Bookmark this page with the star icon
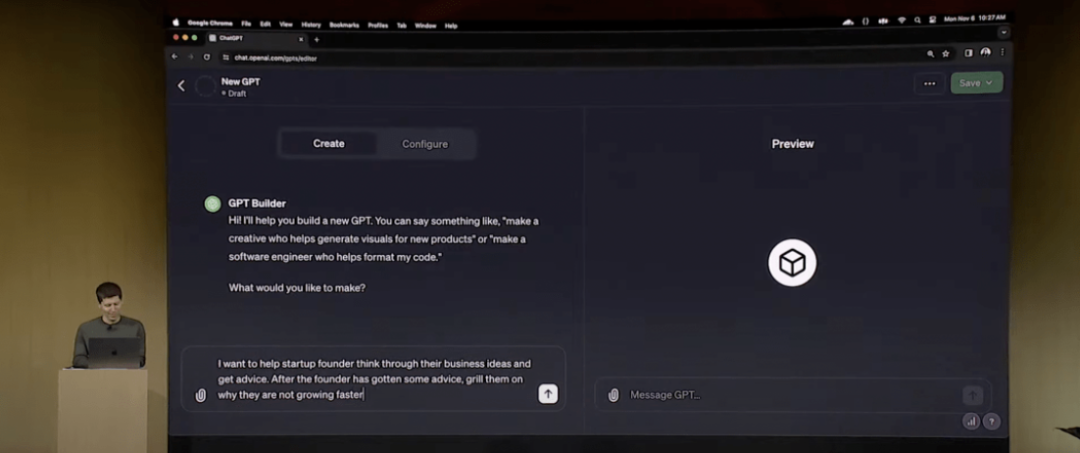1080x453 pixels. click(x=946, y=54)
